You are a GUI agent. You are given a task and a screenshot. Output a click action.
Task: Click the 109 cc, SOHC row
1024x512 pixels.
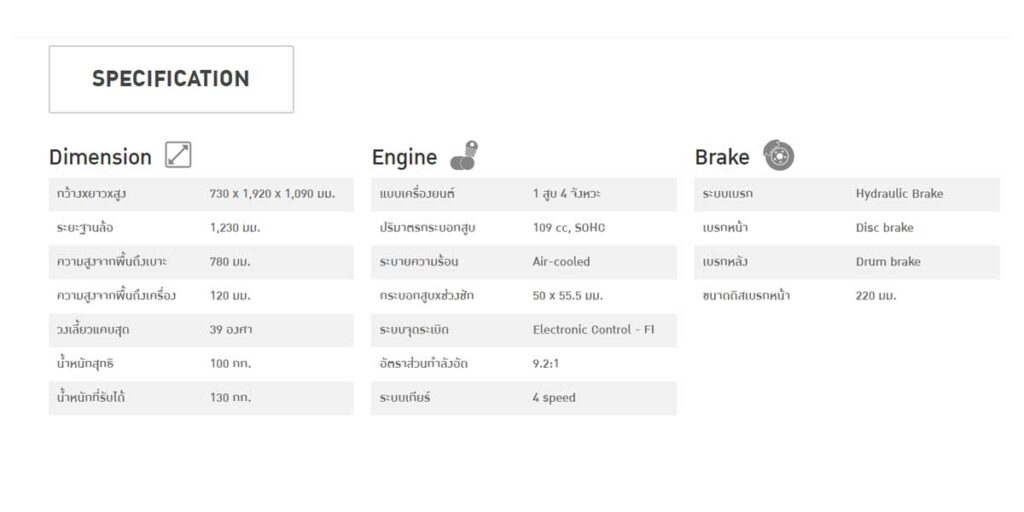point(524,228)
